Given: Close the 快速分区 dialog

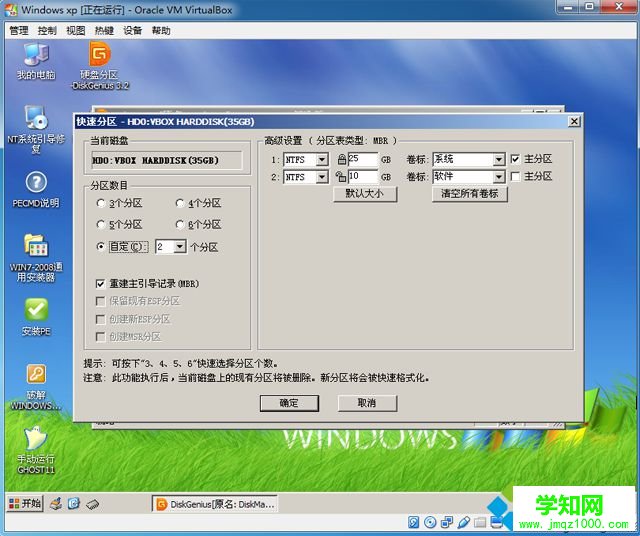Looking at the screenshot, I should click(574, 121).
